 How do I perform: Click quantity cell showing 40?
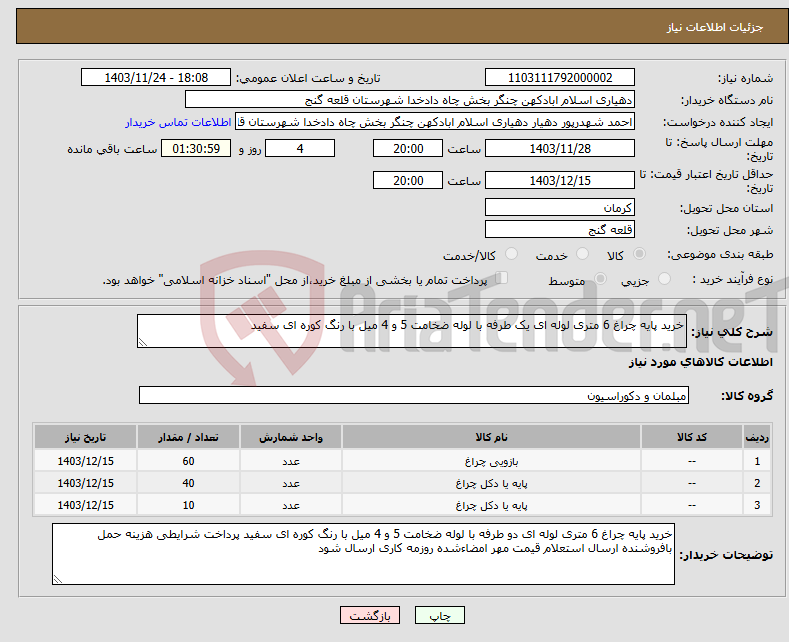coord(188,484)
